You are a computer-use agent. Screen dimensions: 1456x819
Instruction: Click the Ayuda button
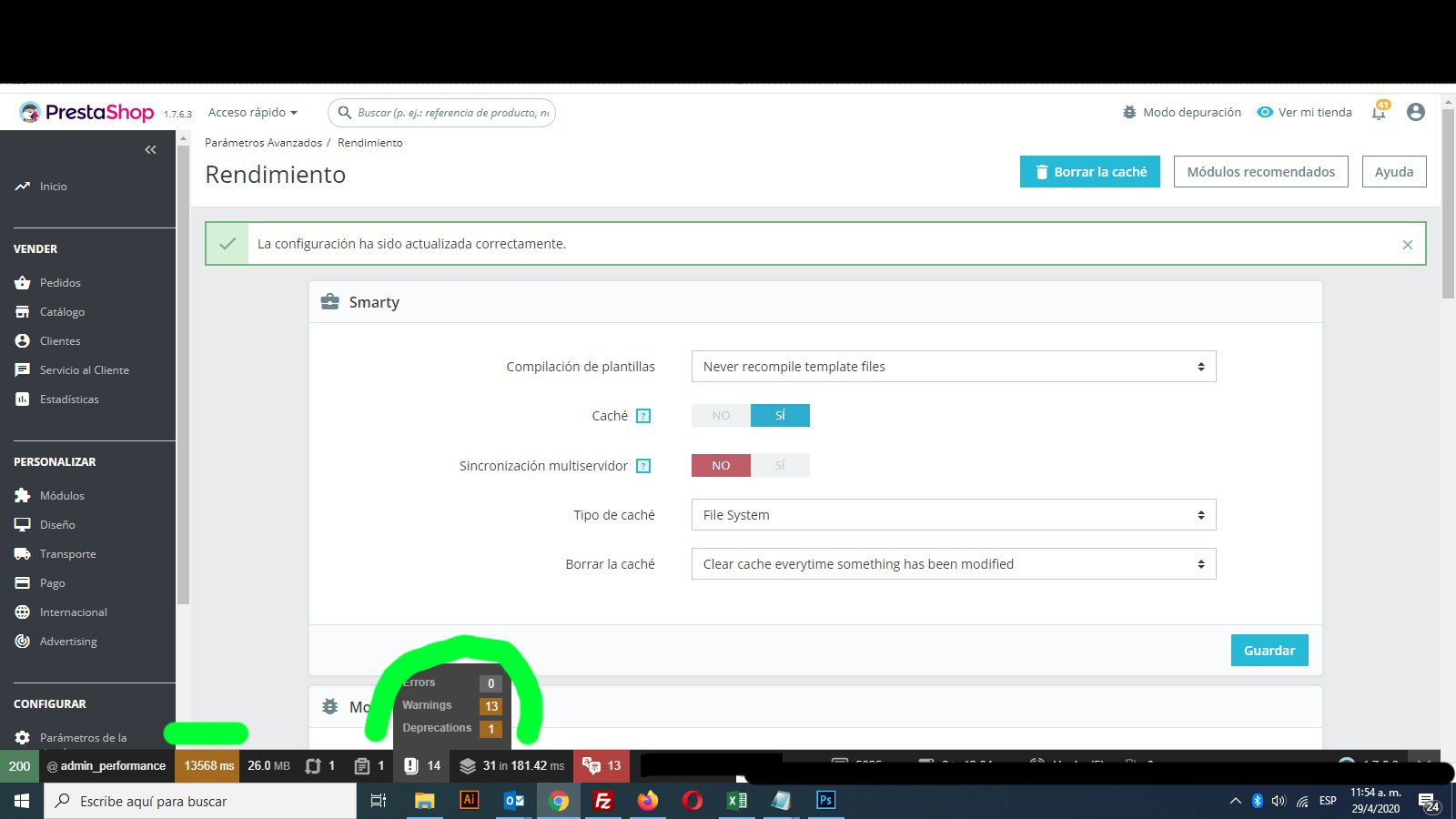1394,172
